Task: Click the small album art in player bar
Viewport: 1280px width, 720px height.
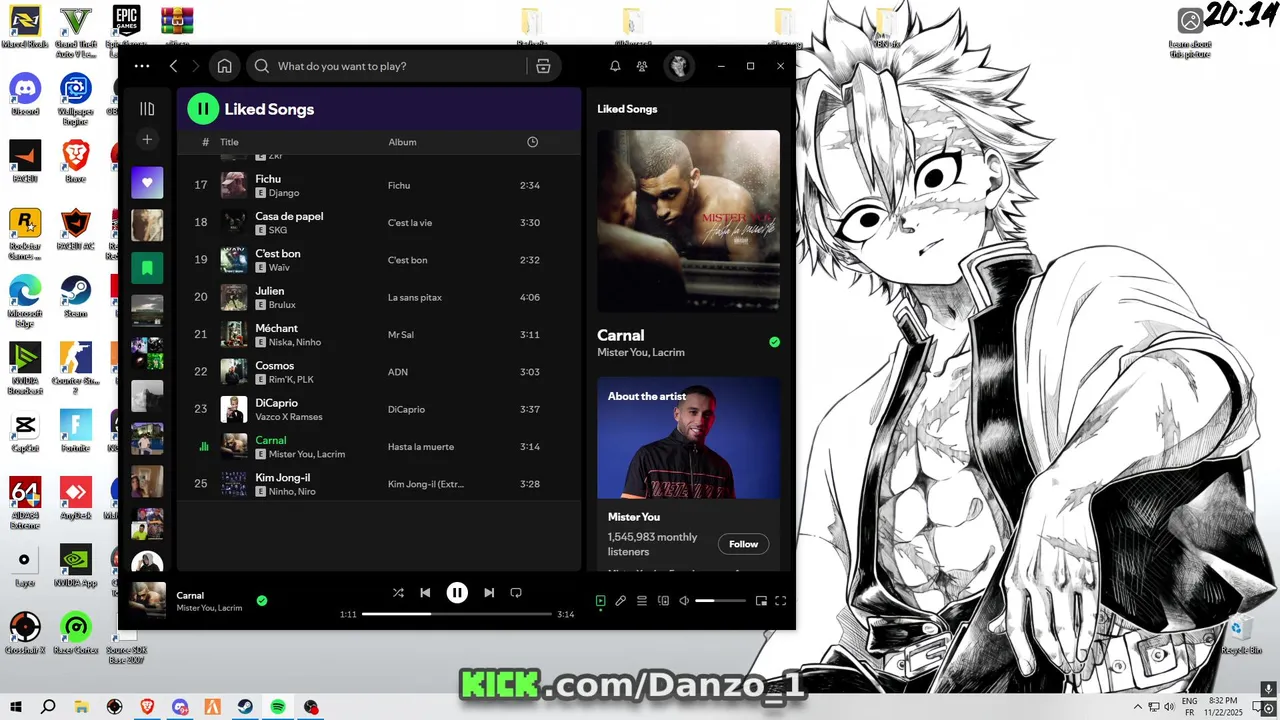Action: (148, 600)
